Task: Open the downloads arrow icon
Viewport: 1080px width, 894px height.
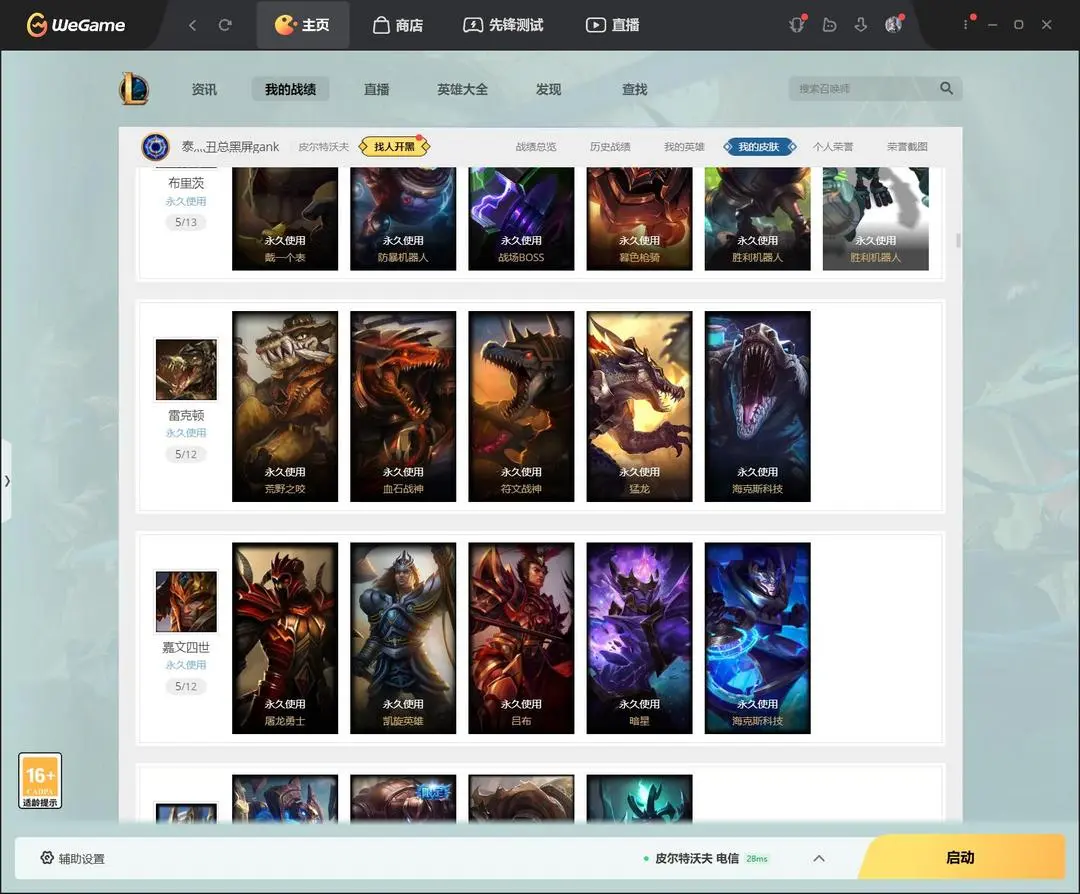Action: coord(861,25)
